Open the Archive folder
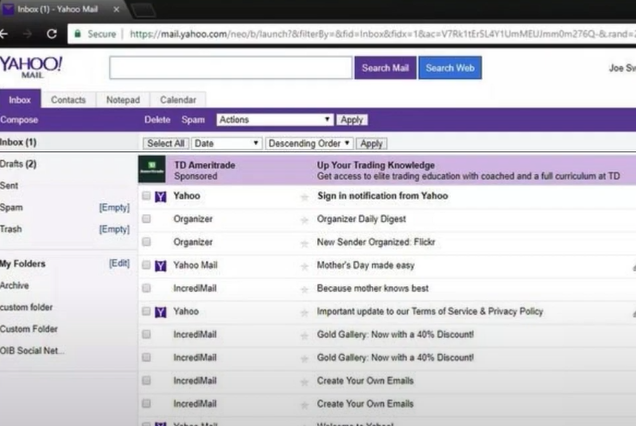636x426 pixels. [x=14, y=285]
